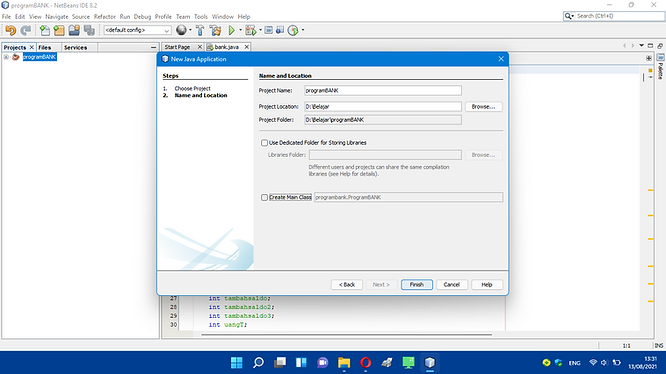666x374 pixels.
Task: Click the Finish button
Action: (417, 284)
